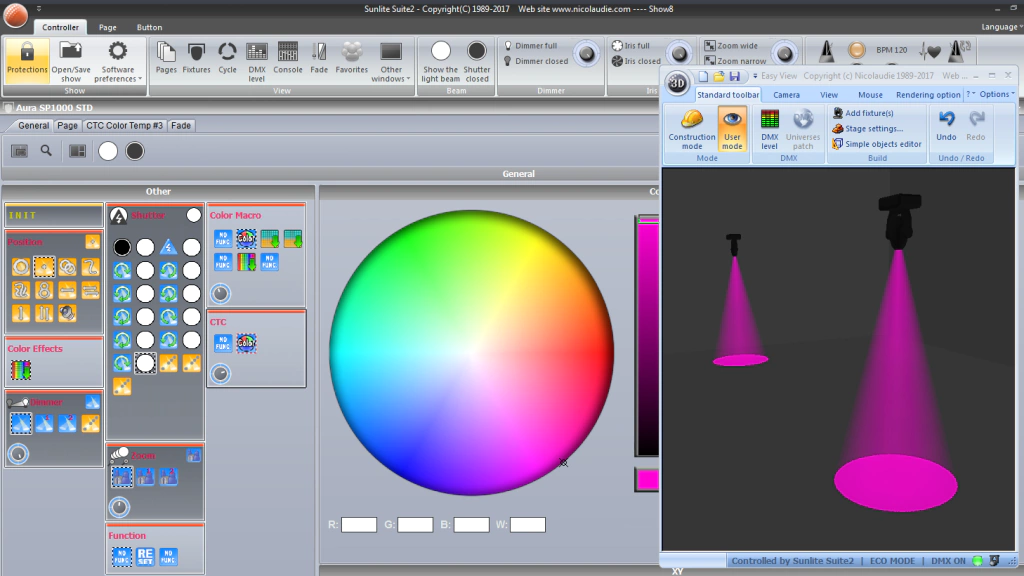Viewport: 1024px width, 576px height.
Task: Pick a color on the color wheel
Action: coord(471,352)
